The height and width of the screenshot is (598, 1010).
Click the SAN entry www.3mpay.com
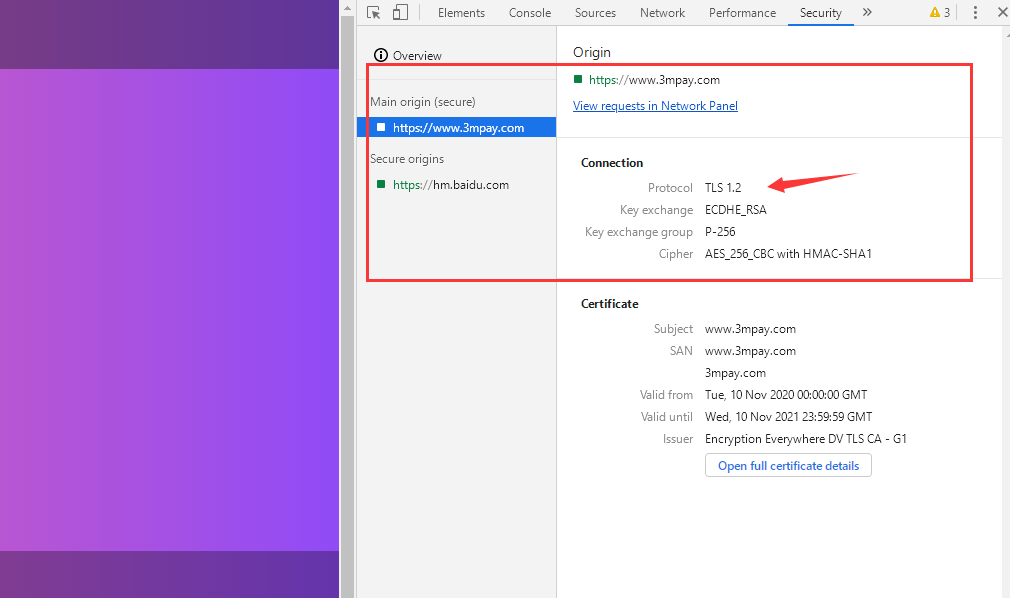click(x=750, y=351)
